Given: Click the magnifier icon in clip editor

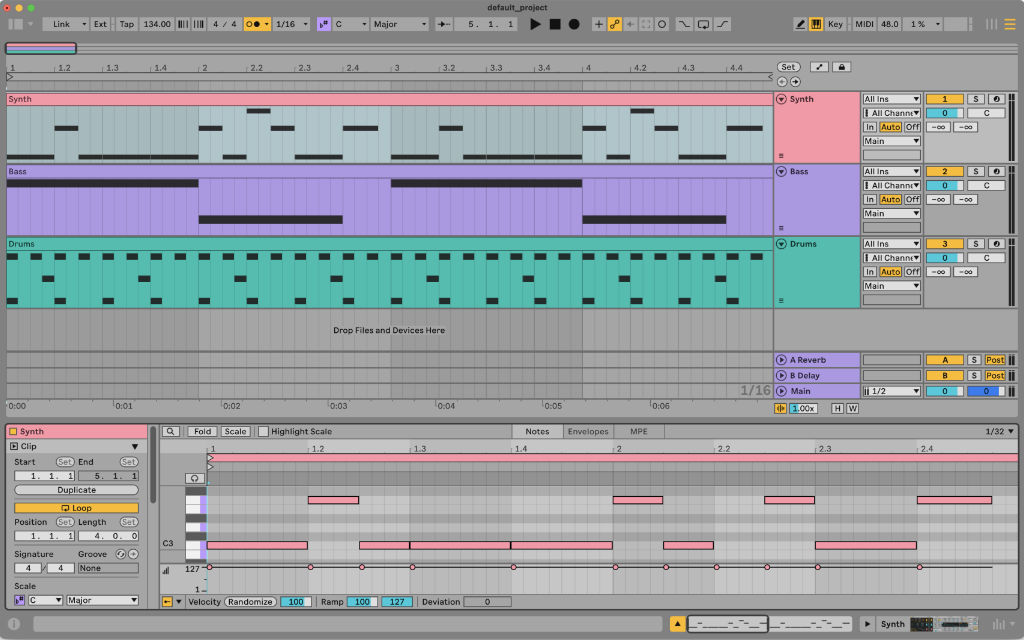Looking at the screenshot, I should click(x=170, y=432).
